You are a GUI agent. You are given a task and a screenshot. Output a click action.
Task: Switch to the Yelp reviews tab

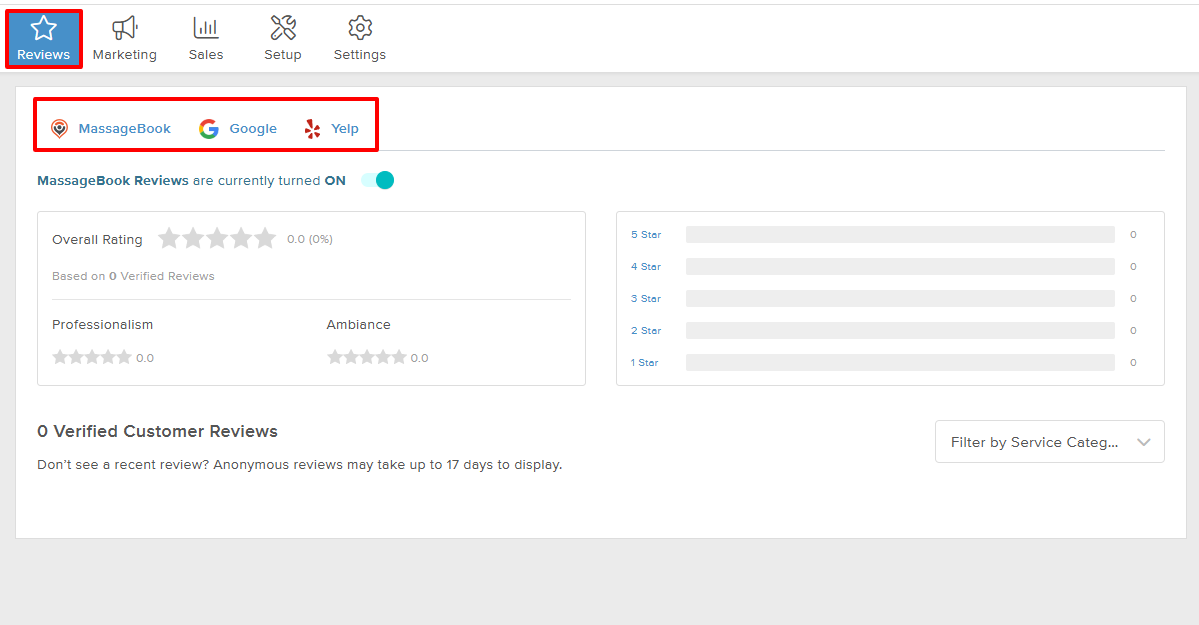coord(345,129)
